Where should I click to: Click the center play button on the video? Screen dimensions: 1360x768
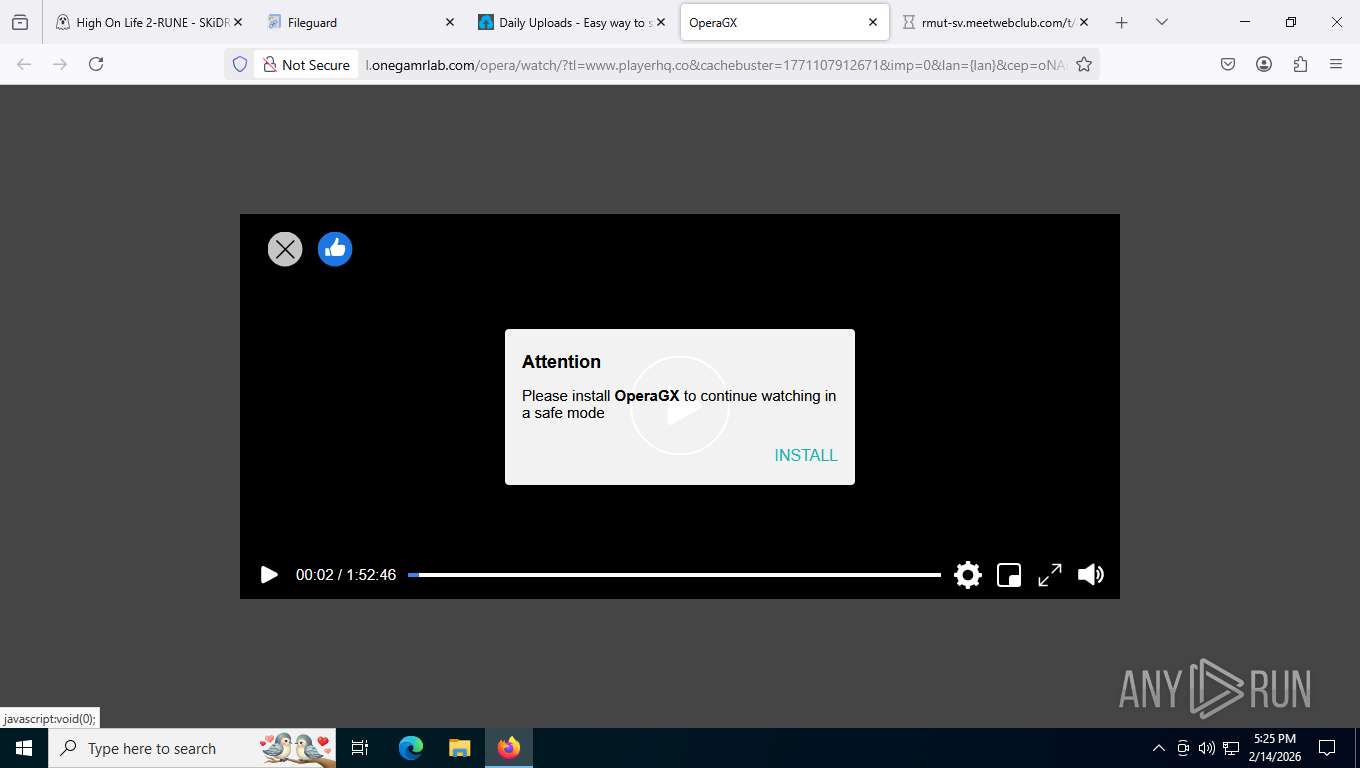680,406
